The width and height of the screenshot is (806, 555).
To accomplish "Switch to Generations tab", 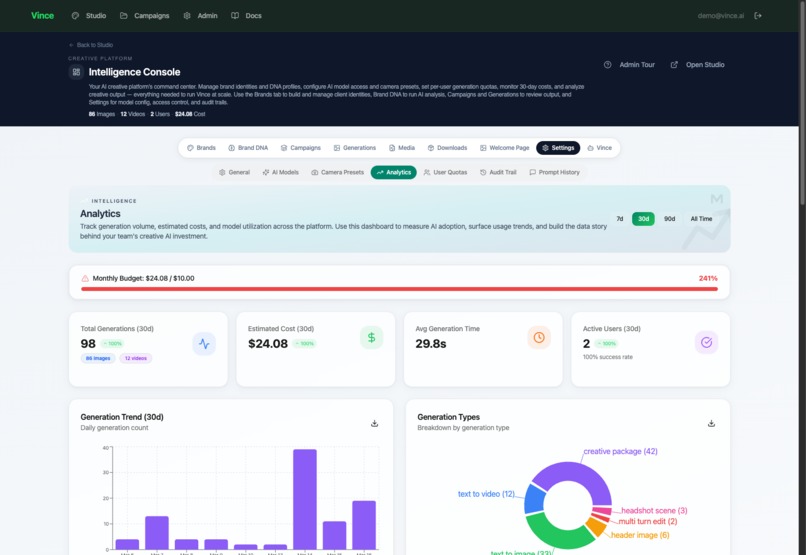I will (355, 148).
